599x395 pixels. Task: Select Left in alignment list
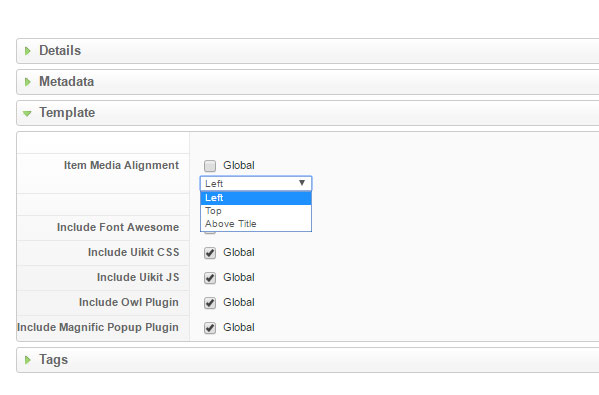pyautogui.click(x=256, y=198)
